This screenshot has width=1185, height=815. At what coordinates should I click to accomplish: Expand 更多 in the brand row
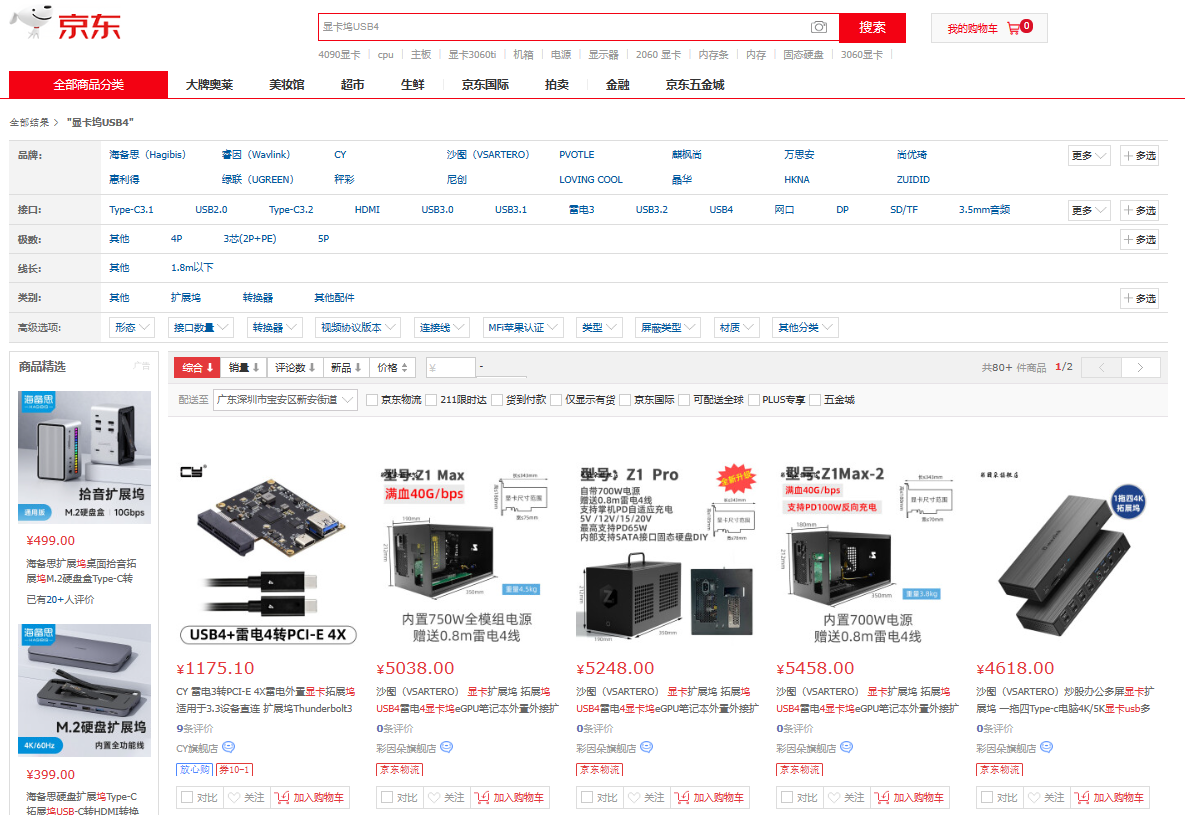1089,156
